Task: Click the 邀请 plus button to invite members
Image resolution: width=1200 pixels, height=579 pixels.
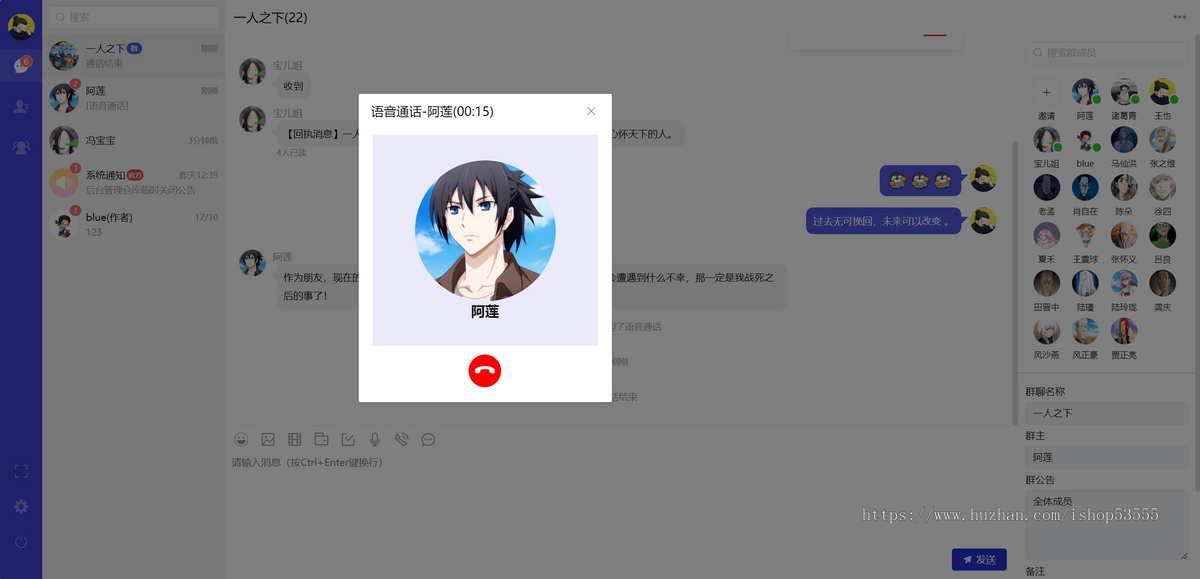Action: coord(1046,92)
